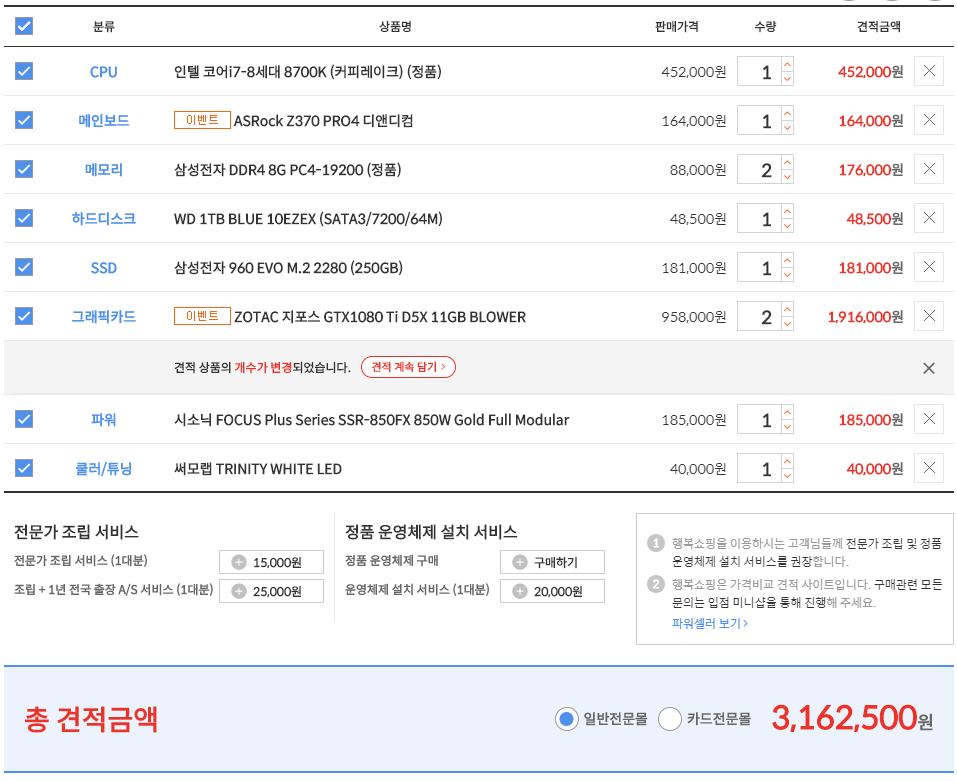Remove the 그래픽카드 row with its X icon
The width and height of the screenshot is (957, 781).
pos(929,316)
